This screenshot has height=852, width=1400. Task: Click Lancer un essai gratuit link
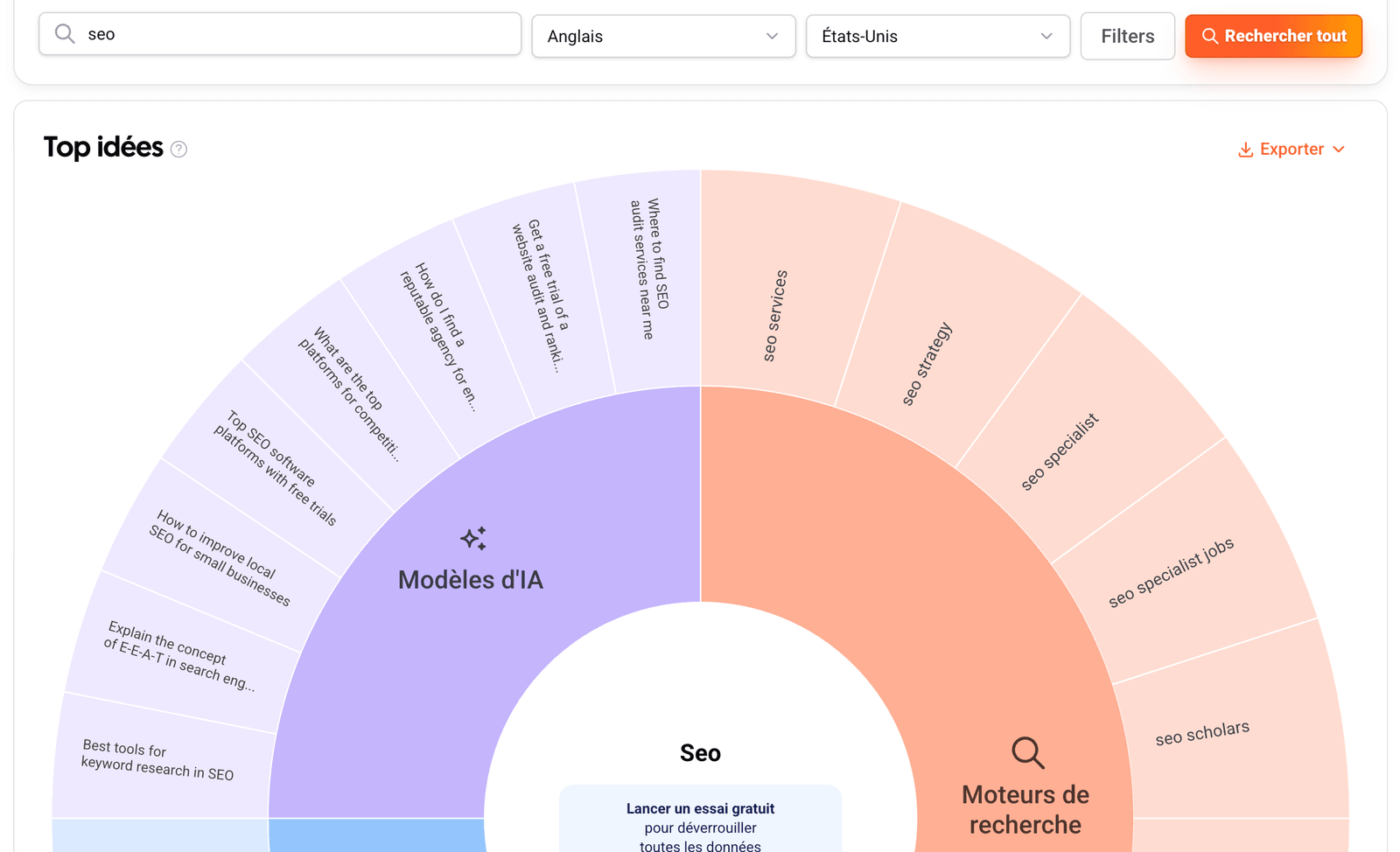700,808
